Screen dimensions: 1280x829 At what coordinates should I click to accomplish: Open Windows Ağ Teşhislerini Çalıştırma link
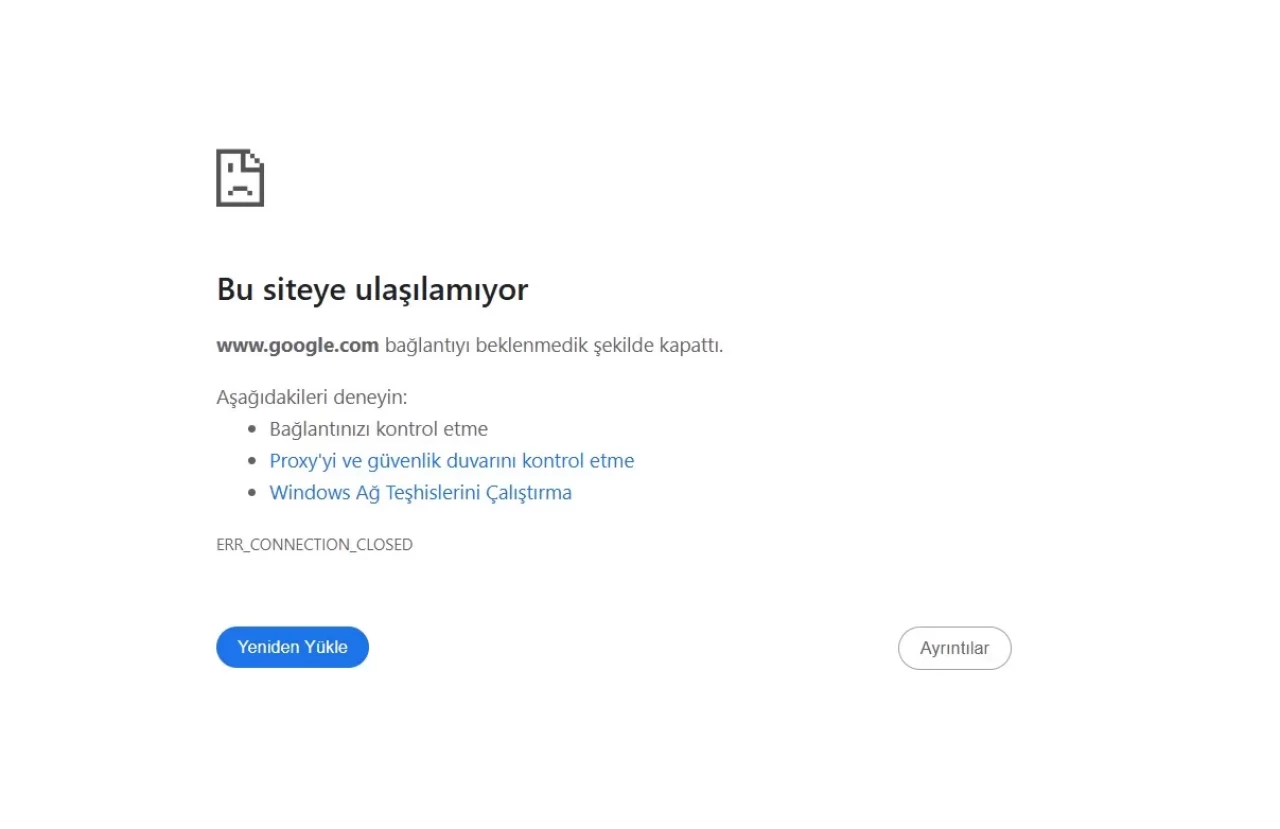tap(420, 492)
